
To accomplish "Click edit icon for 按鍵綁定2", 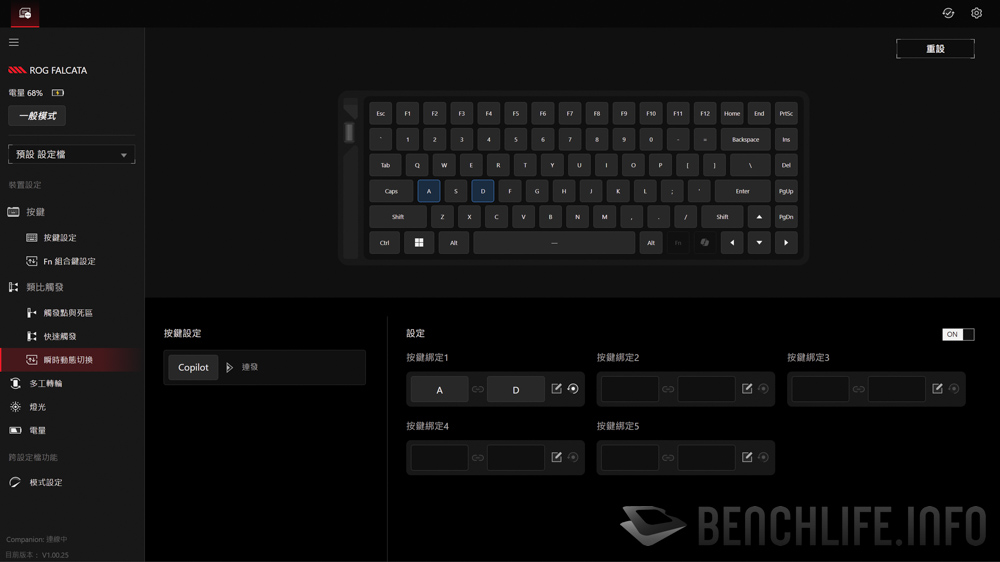I will pos(747,388).
